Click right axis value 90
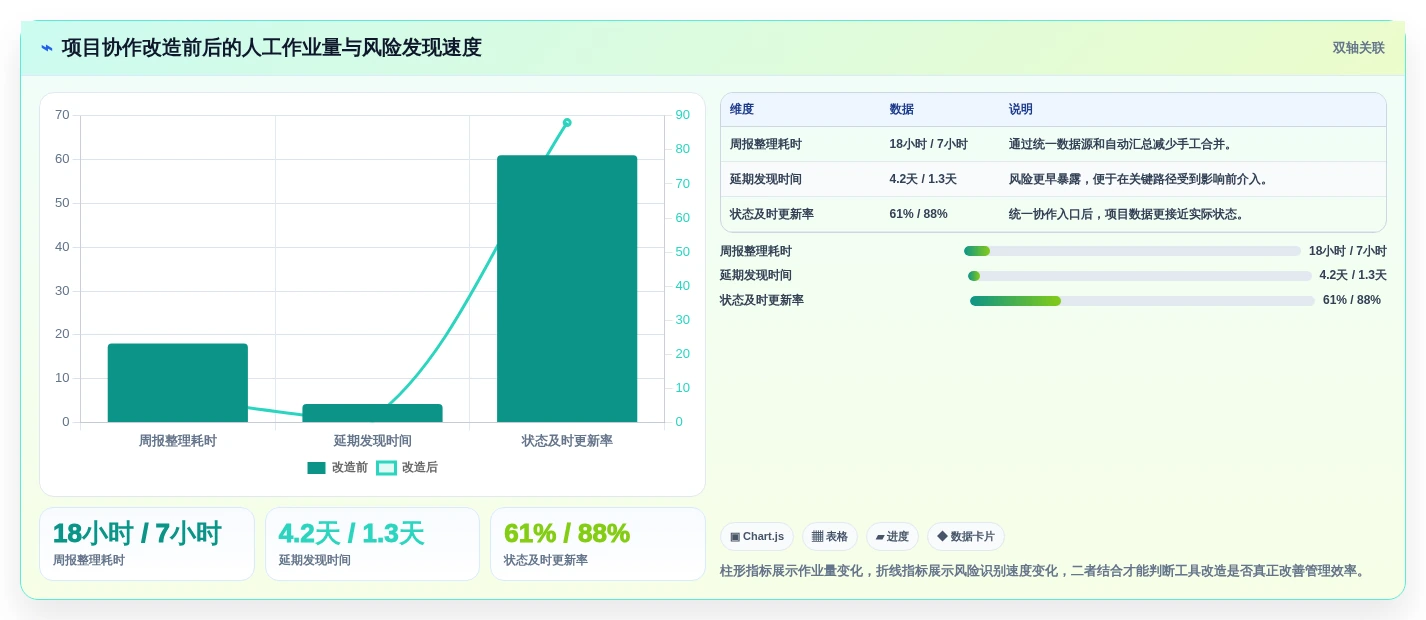1426x620 pixels. tap(683, 115)
